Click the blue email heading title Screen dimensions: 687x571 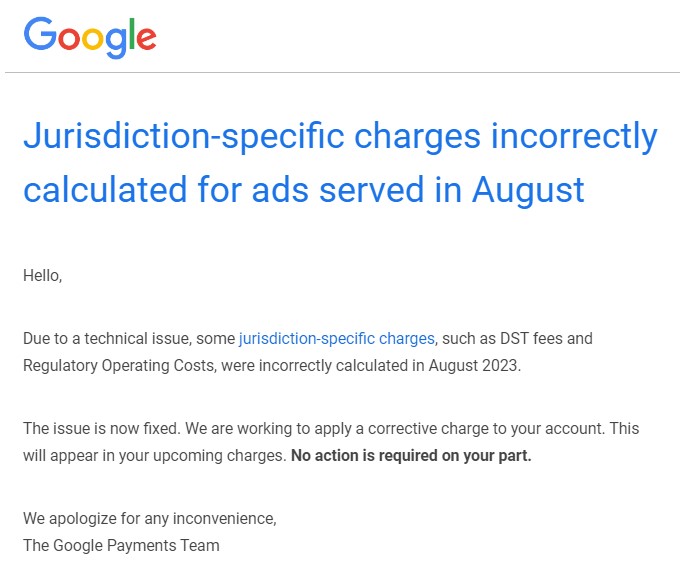[x=340, y=162]
